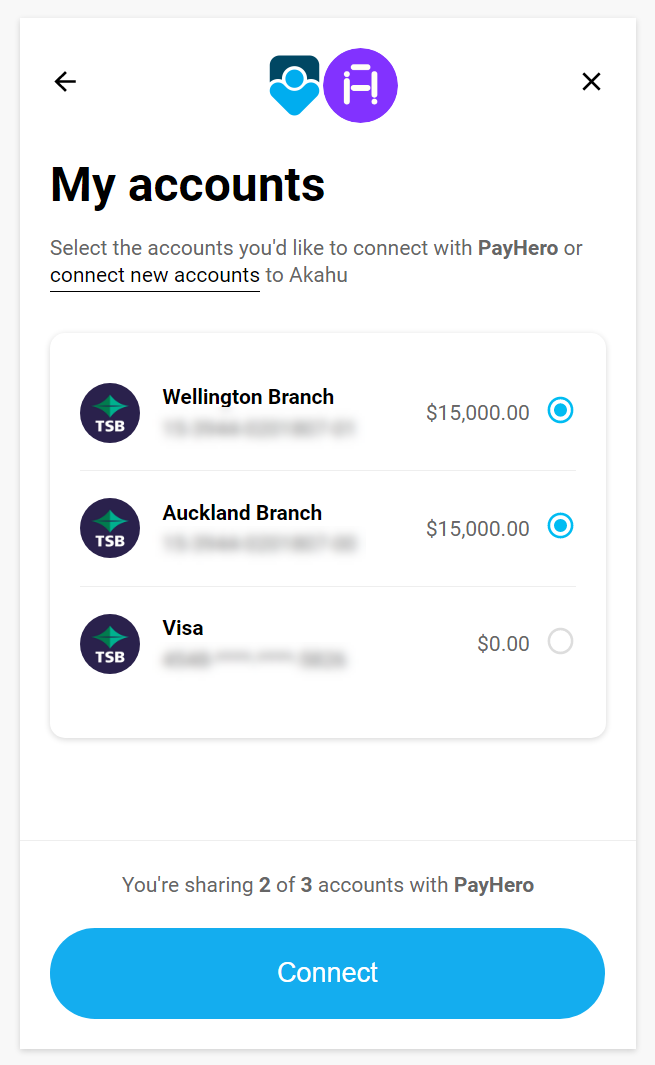Viewport: 655px width, 1065px height.
Task: Deselect the Wellington Branch radio button
Action: pyautogui.click(x=561, y=410)
